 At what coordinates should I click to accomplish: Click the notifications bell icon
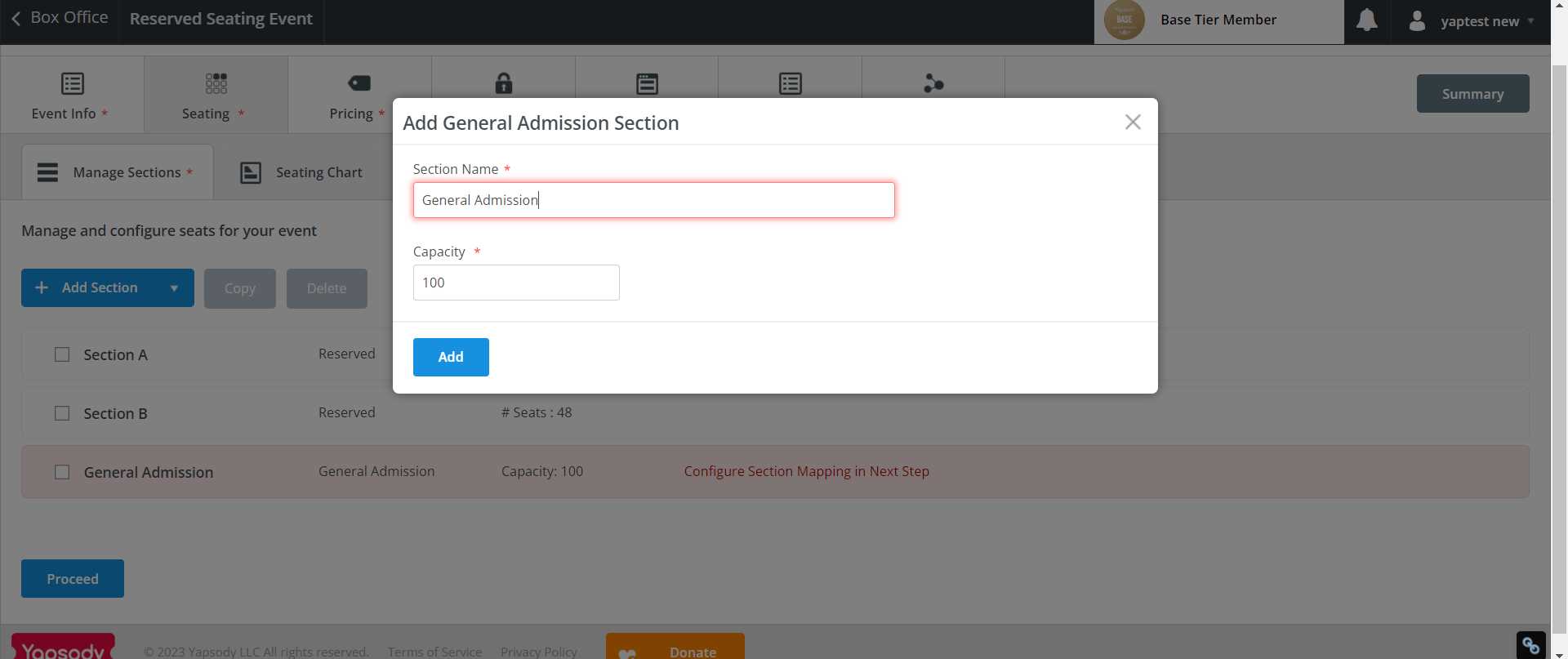[1366, 20]
